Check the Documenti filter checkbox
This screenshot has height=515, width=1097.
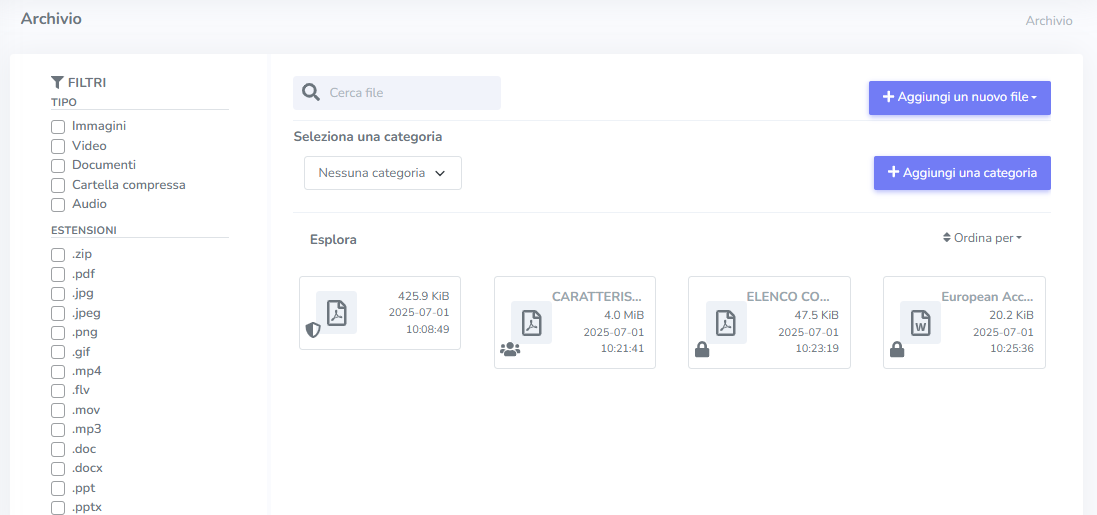pyautogui.click(x=58, y=166)
